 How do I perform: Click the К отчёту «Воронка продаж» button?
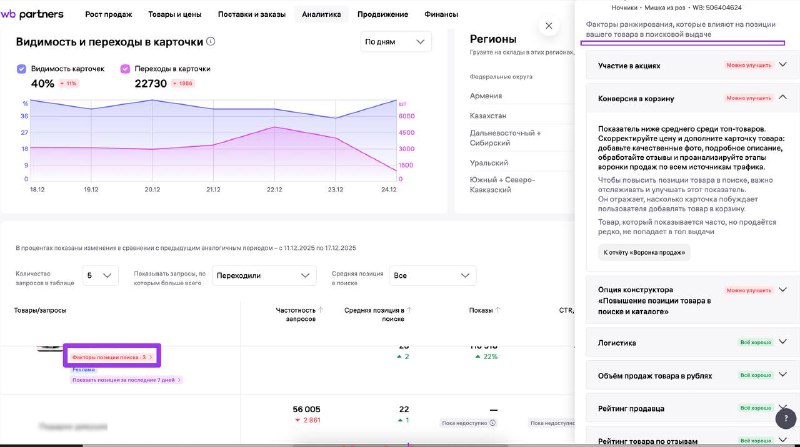point(645,253)
